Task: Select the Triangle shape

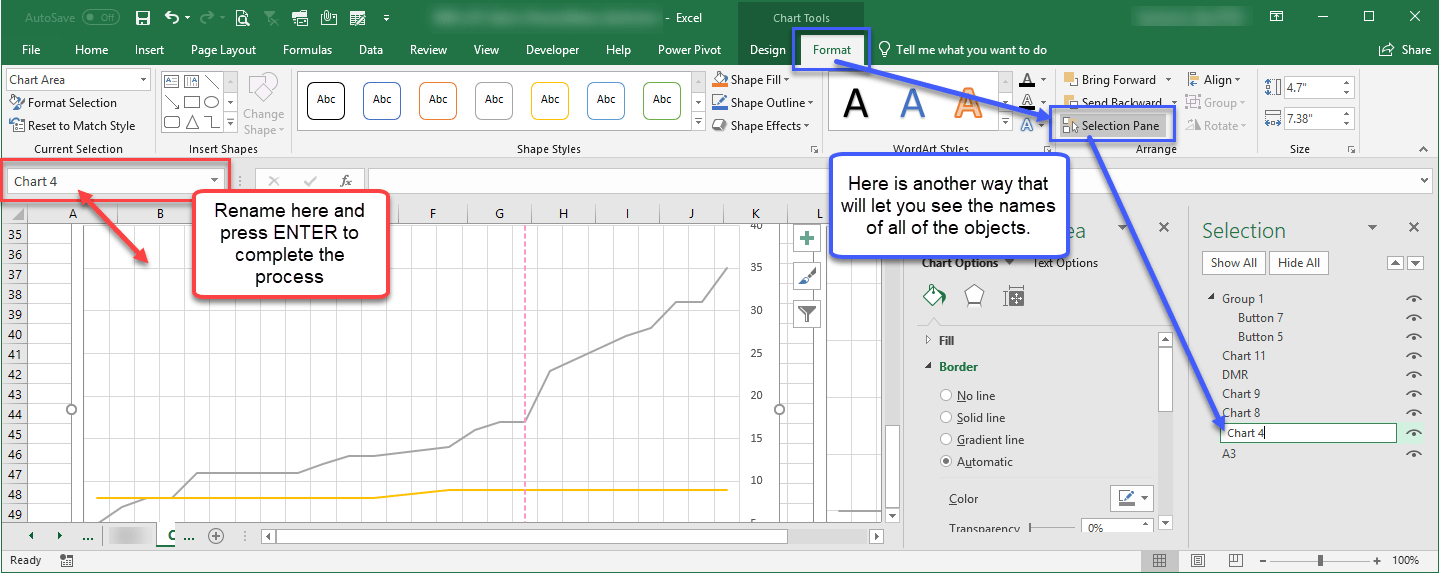Action: [191, 122]
